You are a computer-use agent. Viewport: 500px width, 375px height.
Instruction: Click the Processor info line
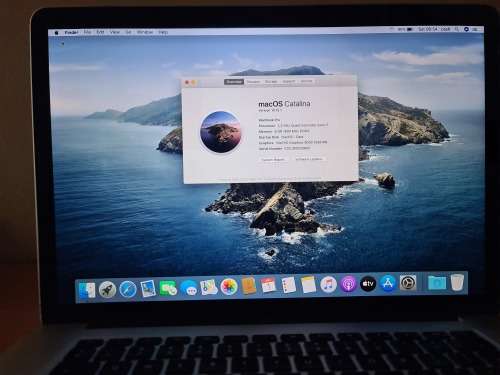tap(293, 125)
